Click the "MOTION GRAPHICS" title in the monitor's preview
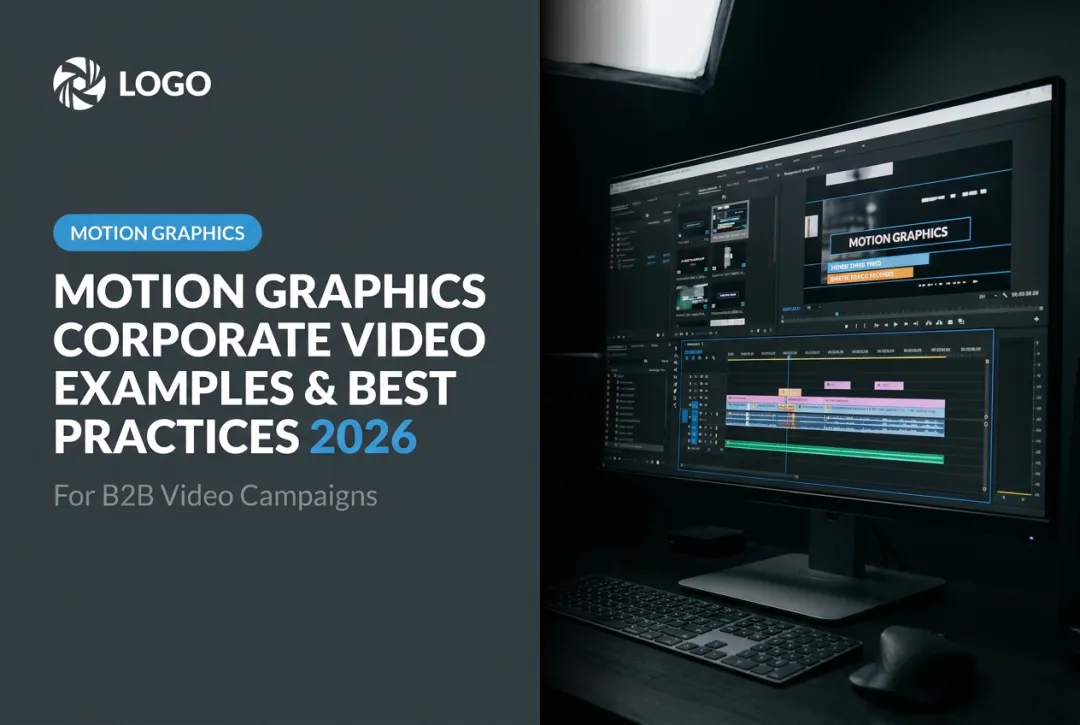The height and width of the screenshot is (725, 1080). tap(898, 238)
